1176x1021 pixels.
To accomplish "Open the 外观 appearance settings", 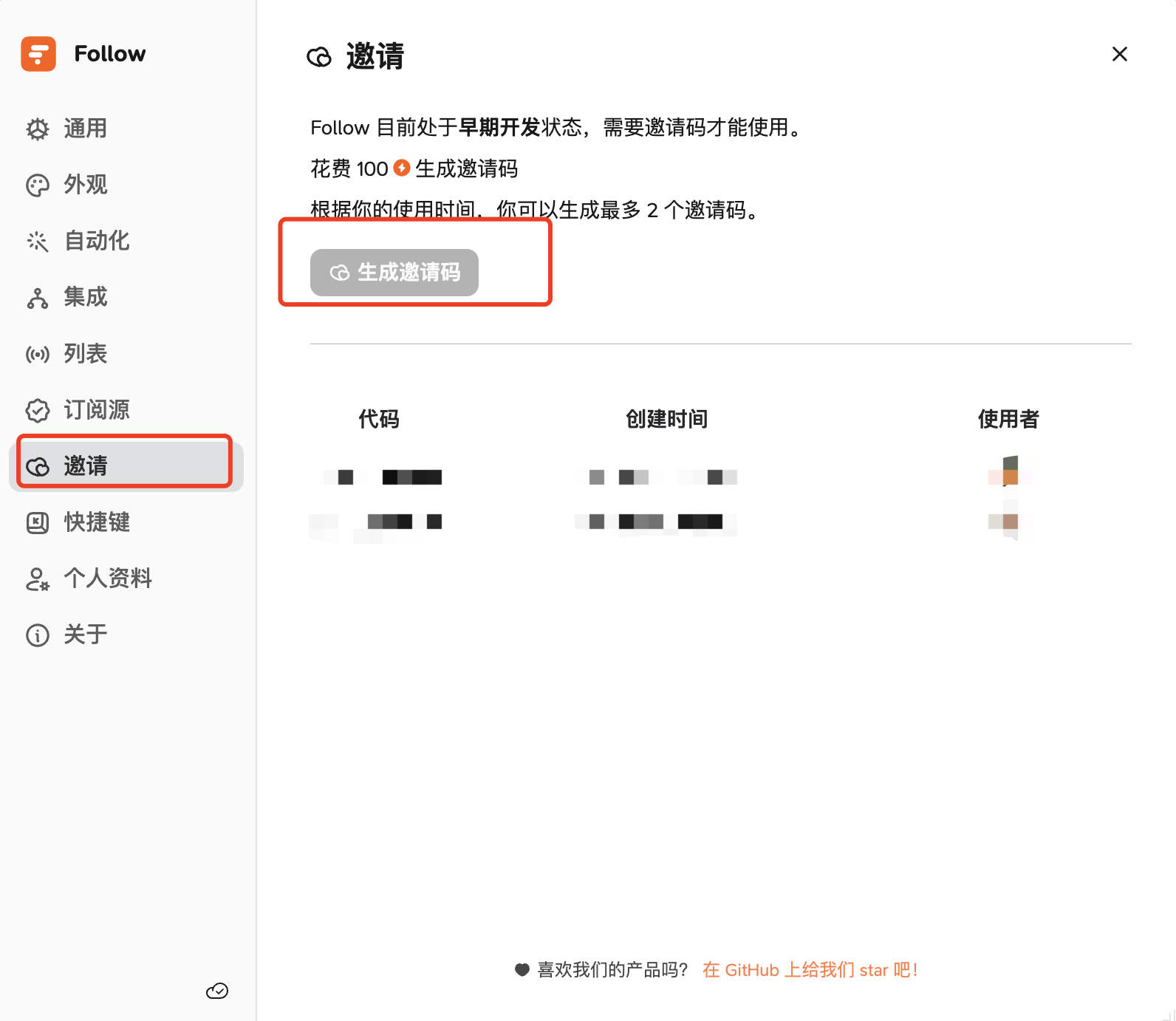I will [126, 185].
